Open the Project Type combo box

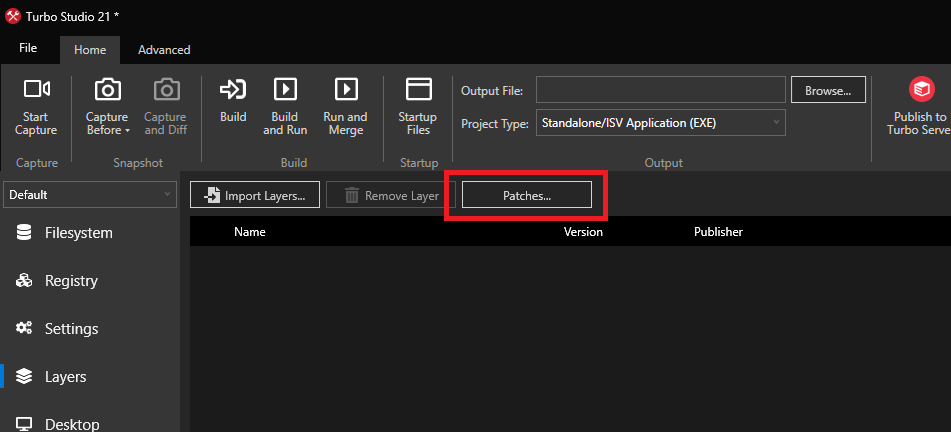[660, 123]
